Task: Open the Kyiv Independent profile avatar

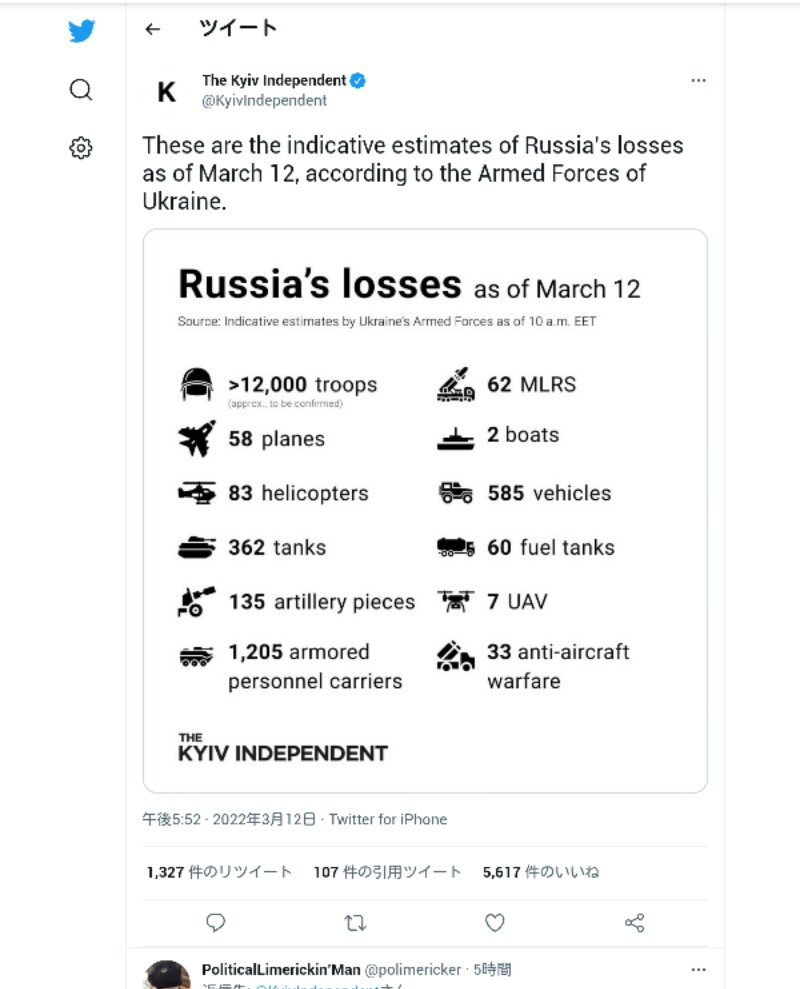Action: [167, 92]
